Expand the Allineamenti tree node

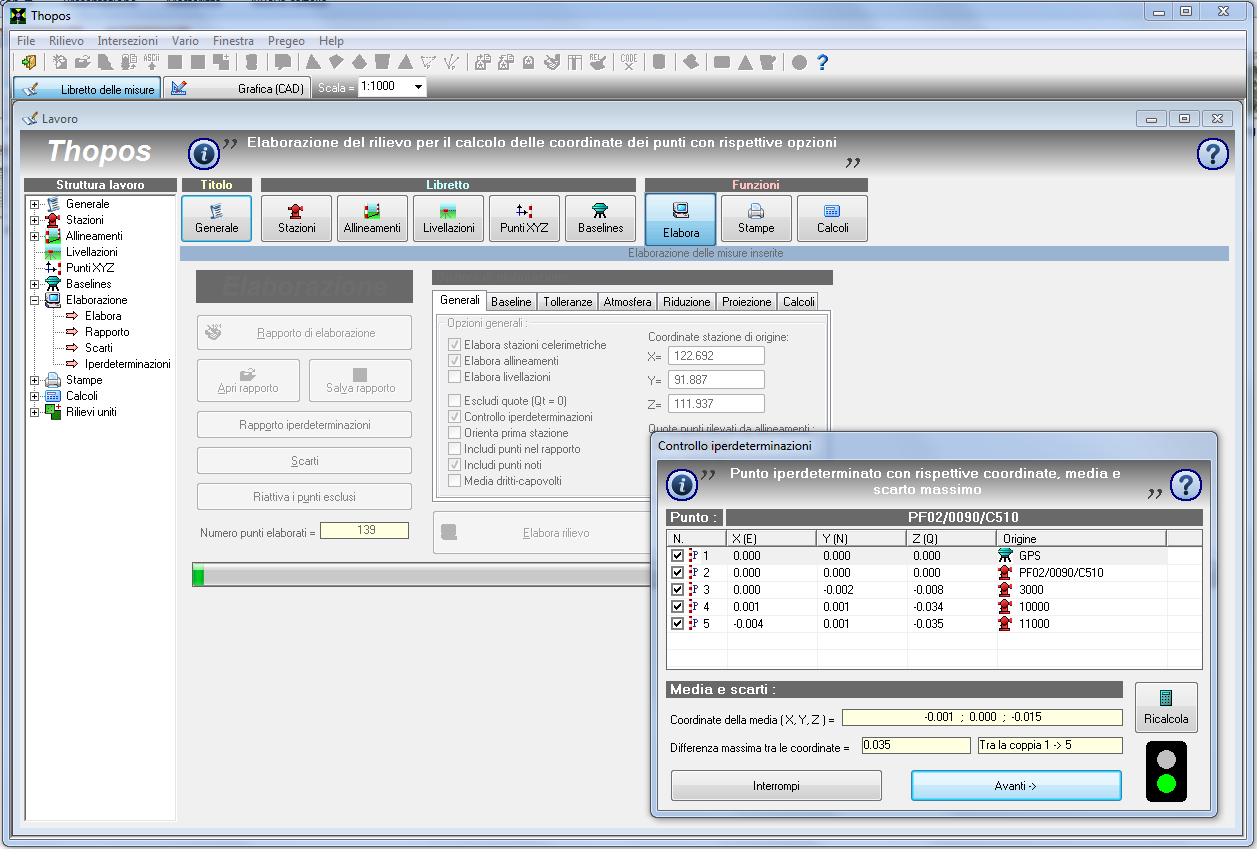[x=34, y=236]
